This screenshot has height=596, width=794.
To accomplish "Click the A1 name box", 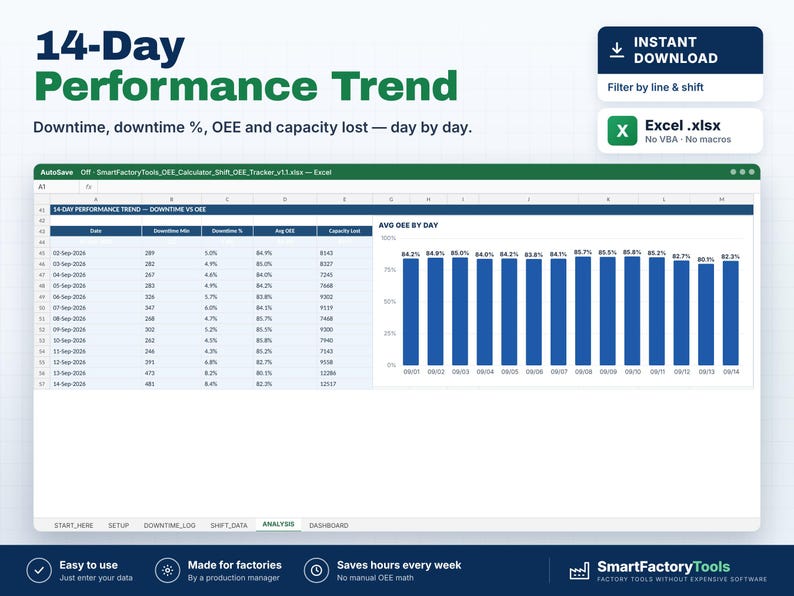I will 57,187.
